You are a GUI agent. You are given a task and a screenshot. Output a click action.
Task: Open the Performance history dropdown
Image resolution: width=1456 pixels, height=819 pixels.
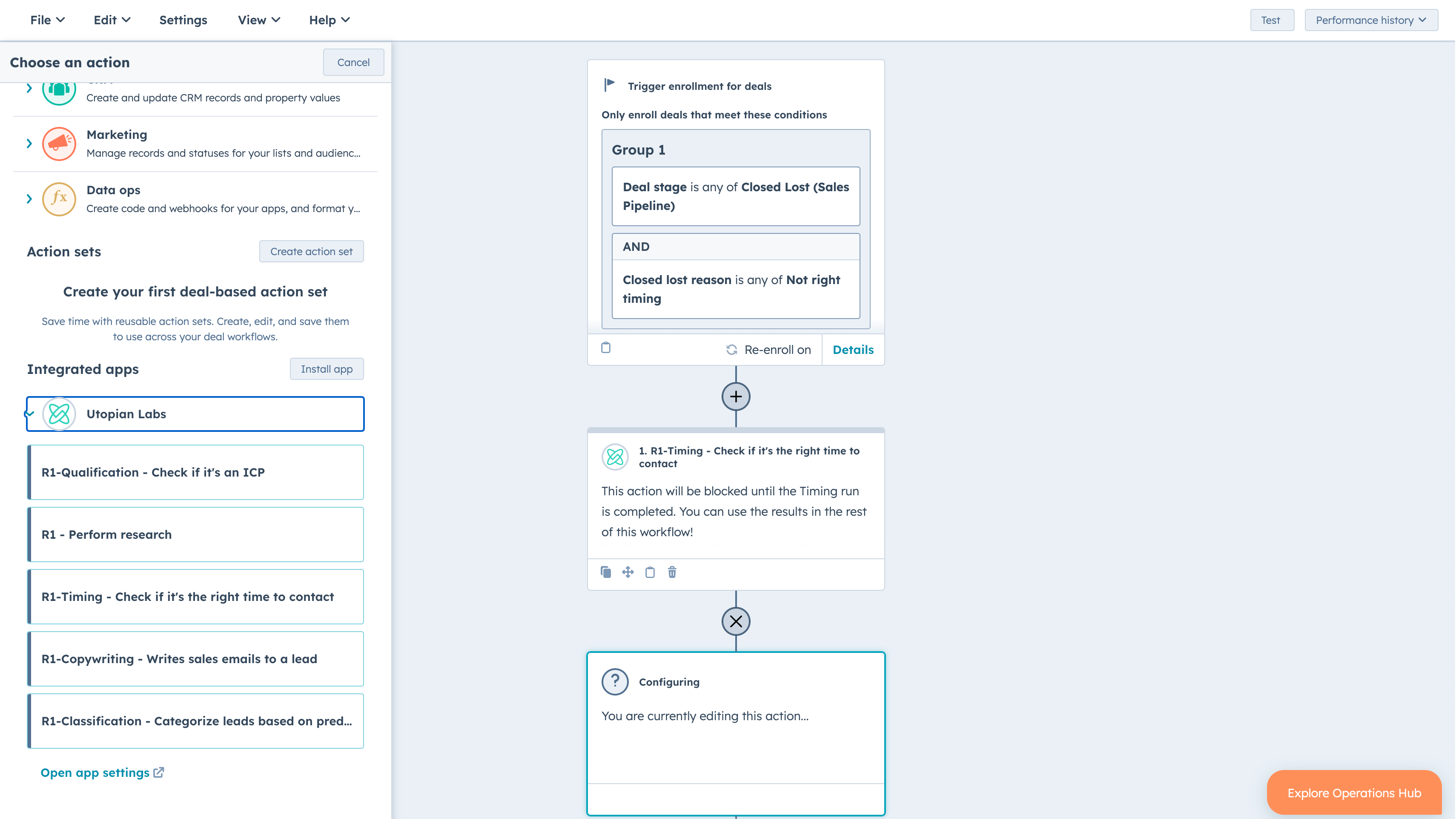(x=1371, y=20)
